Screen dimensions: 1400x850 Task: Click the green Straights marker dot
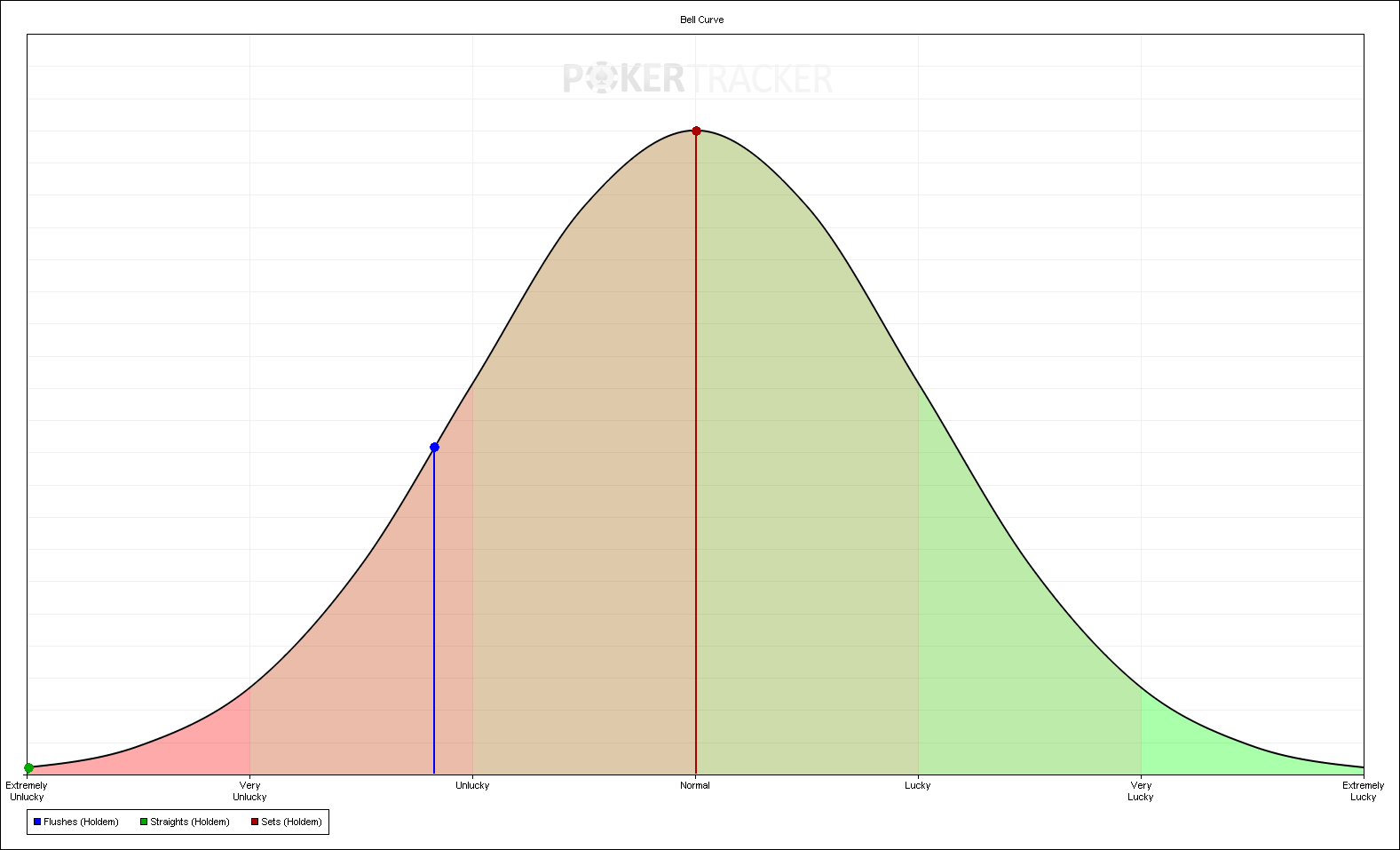[x=28, y=768]
